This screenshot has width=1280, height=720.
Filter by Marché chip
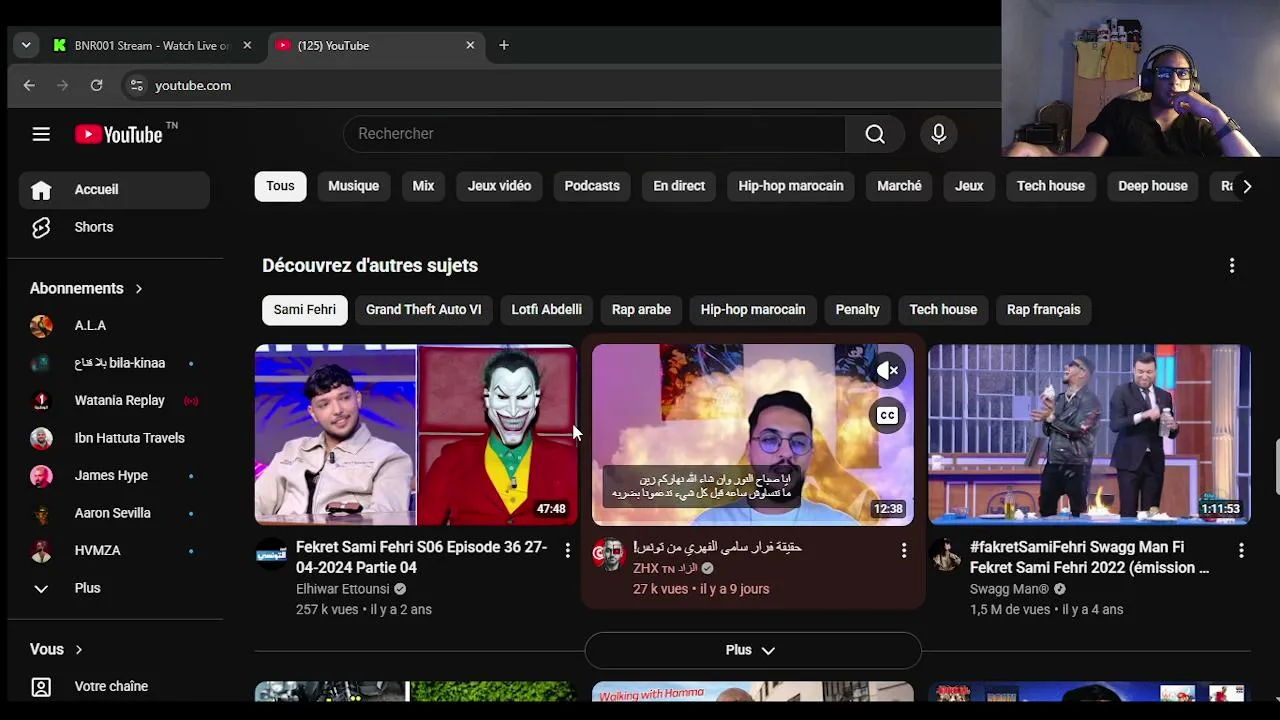tap(899, 186)
